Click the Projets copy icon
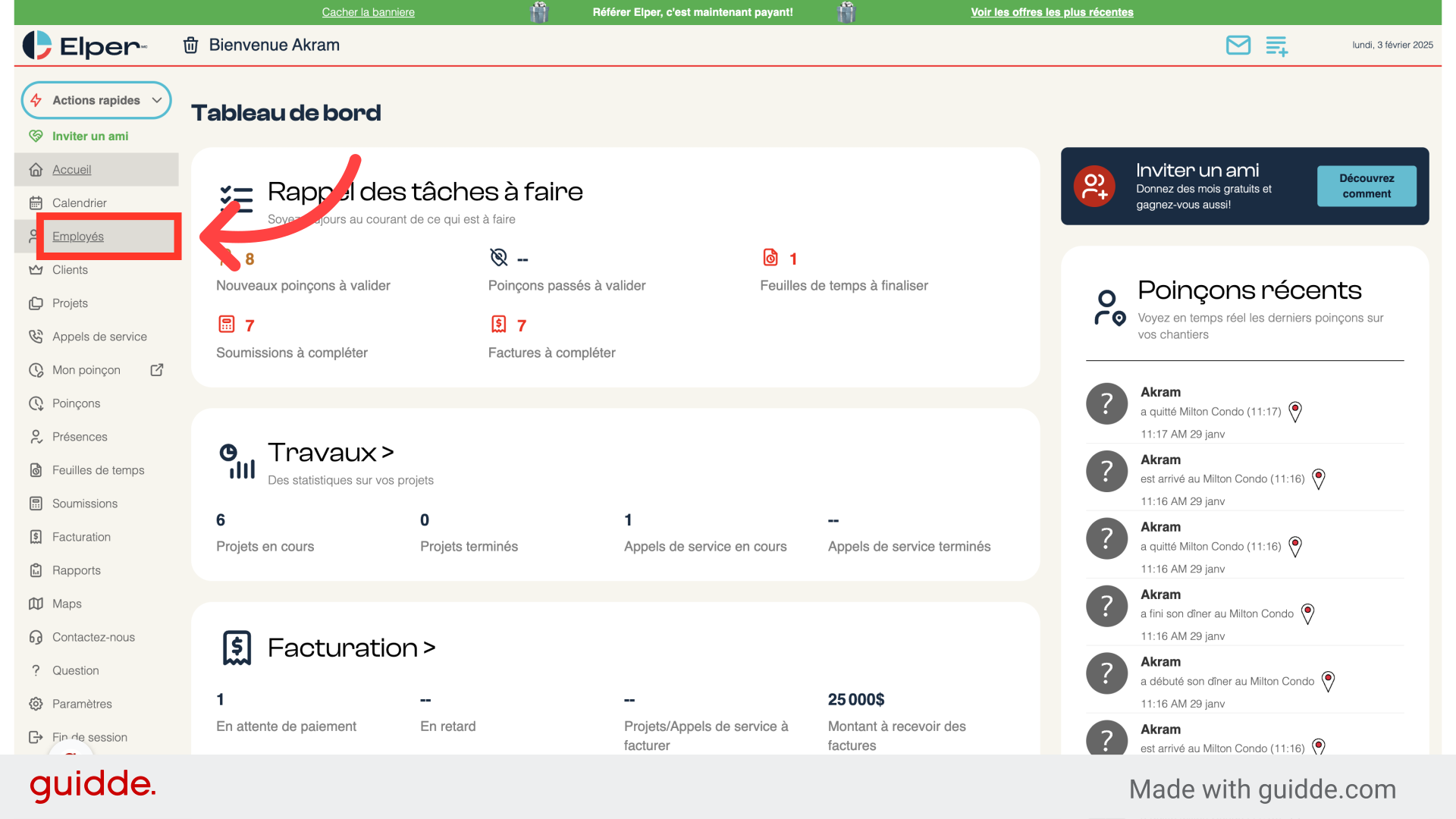 coord(36,303)
